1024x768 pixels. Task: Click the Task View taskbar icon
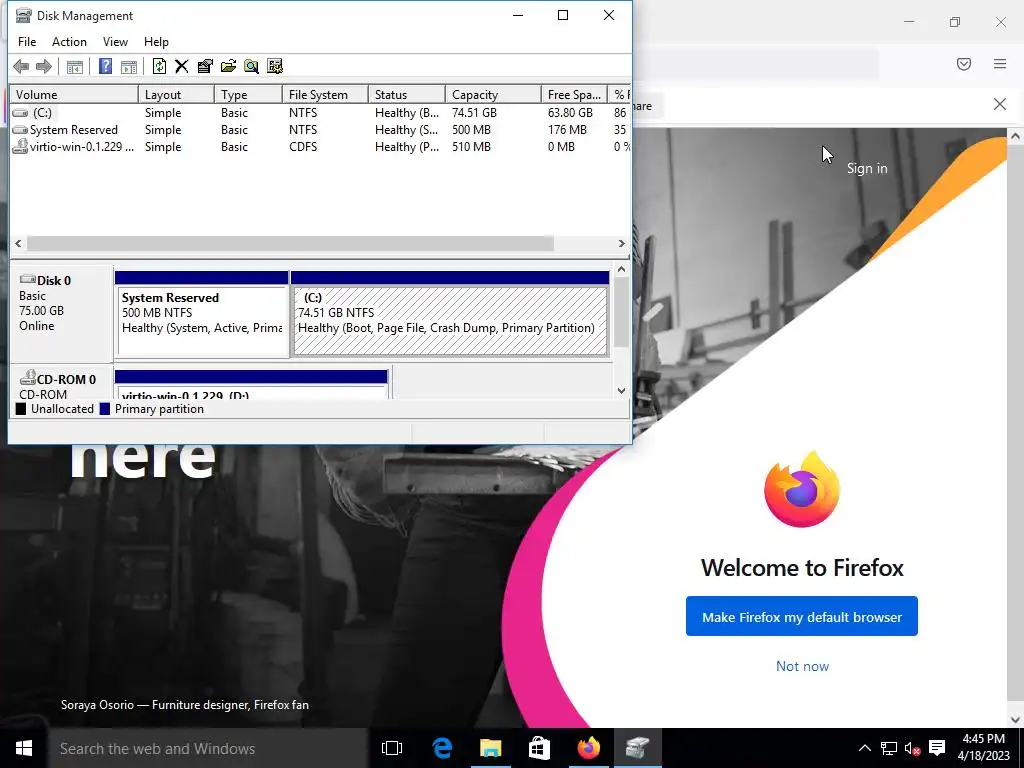pos(392,748)
